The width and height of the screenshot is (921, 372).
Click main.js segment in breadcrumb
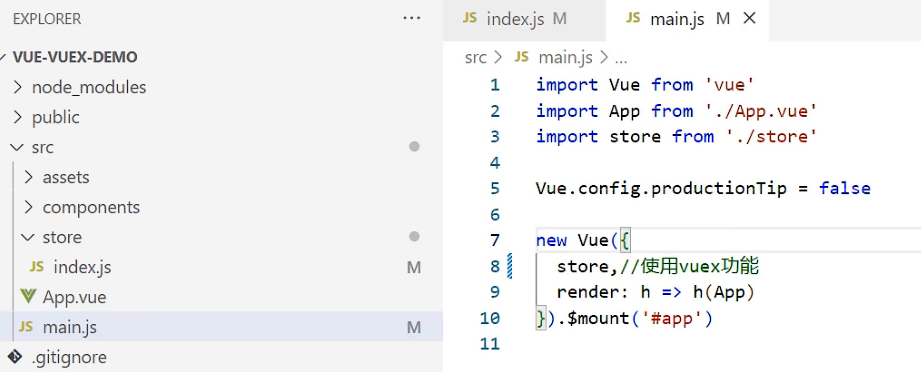pyautogui.click(x=566, y=58)
